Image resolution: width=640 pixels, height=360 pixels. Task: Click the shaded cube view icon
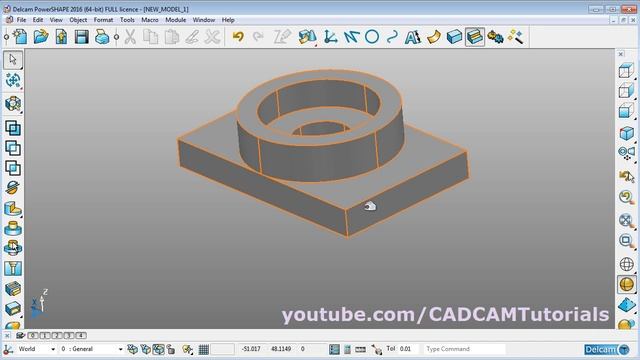[x=626, y=133]
